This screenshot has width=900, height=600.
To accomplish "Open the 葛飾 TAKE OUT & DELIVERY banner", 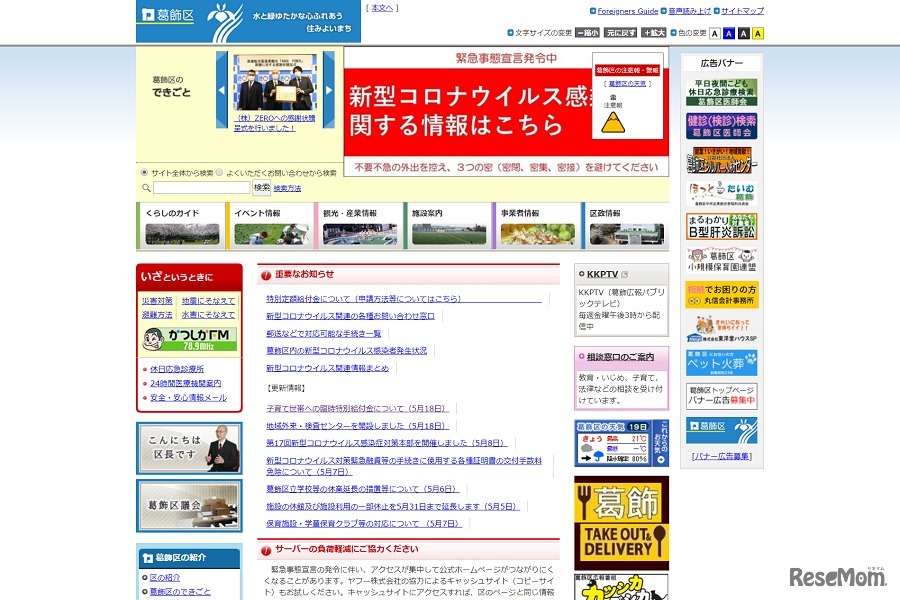I will coord(622,522).
